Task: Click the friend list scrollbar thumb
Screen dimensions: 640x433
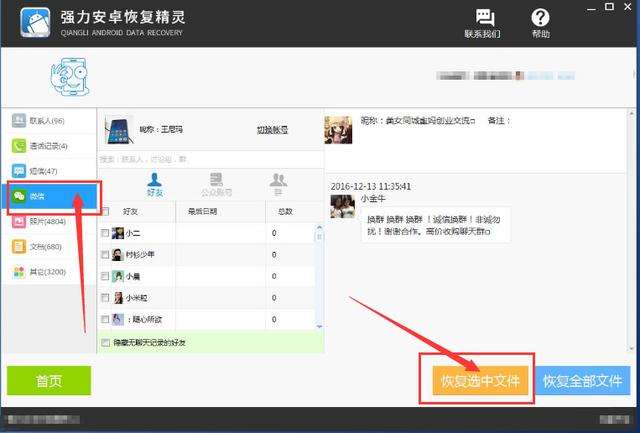Action: tap(319, 237)
